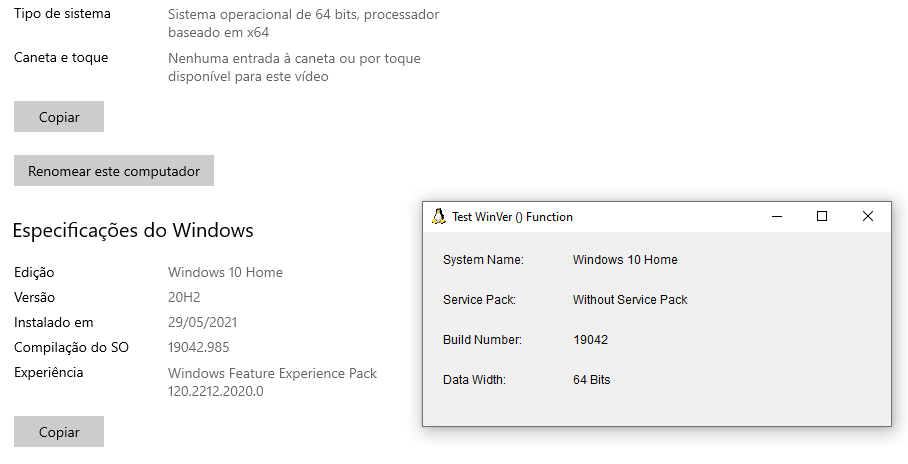Click the 'Tipo de sistema' label
Image resolution: width=908 pixels, height=464 pixels.
pyautogui.click(x=63, y=13)
